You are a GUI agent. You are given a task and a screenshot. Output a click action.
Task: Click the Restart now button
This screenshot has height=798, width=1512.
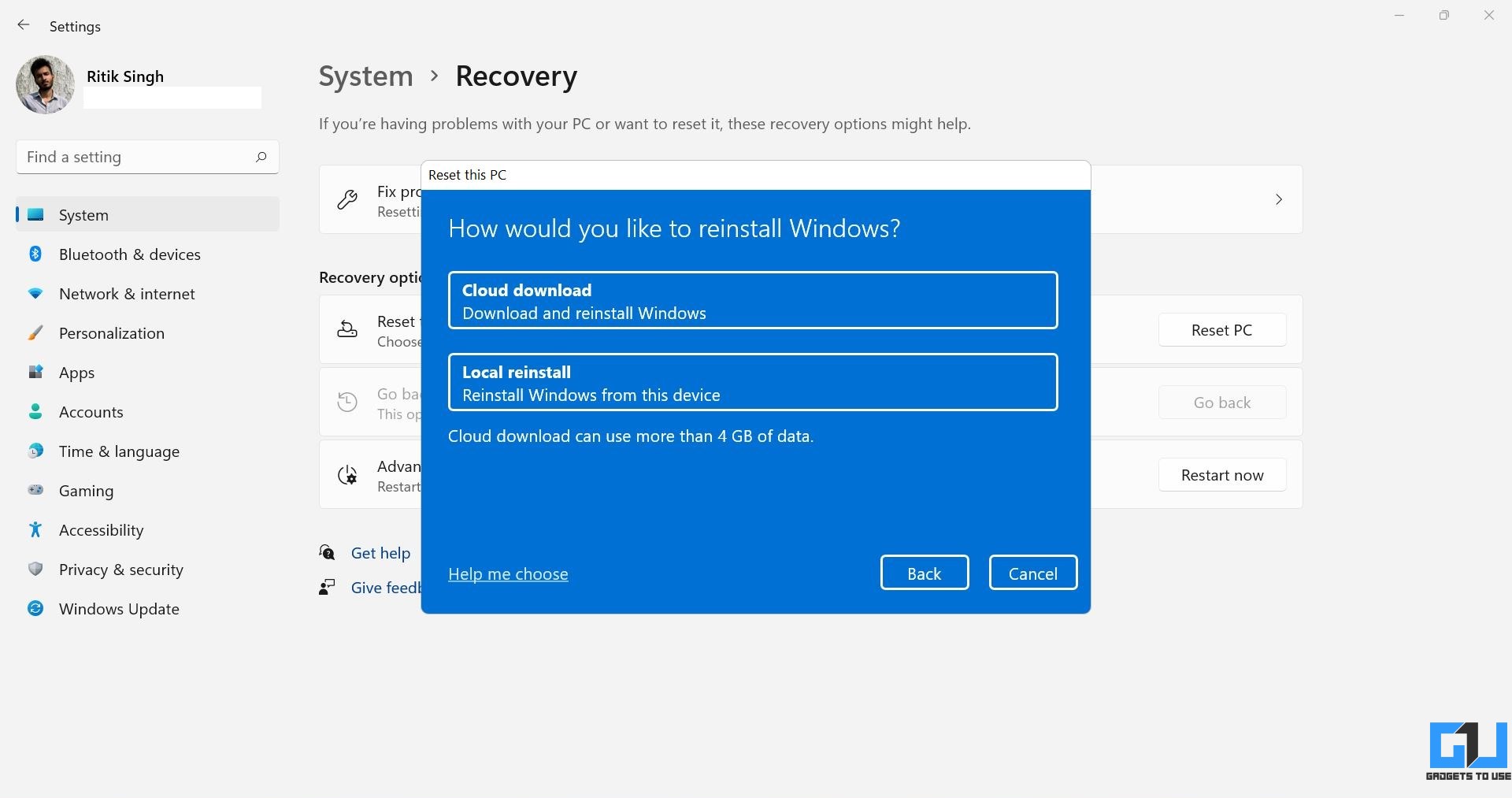point(1222,475)
